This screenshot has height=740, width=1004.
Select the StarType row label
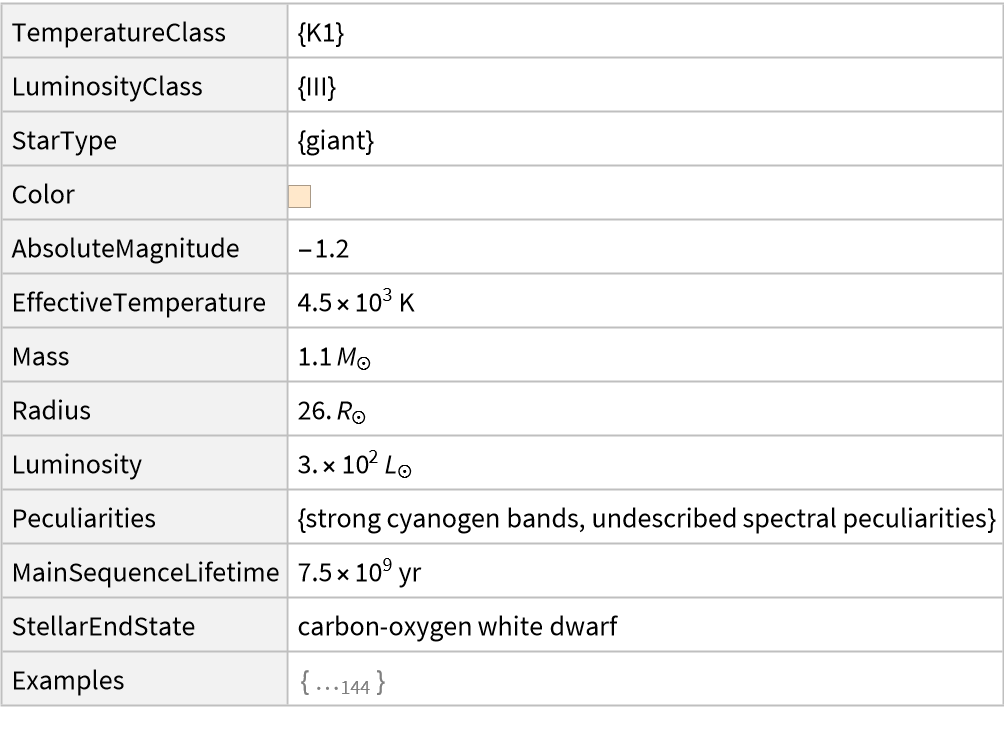(64, 141)
